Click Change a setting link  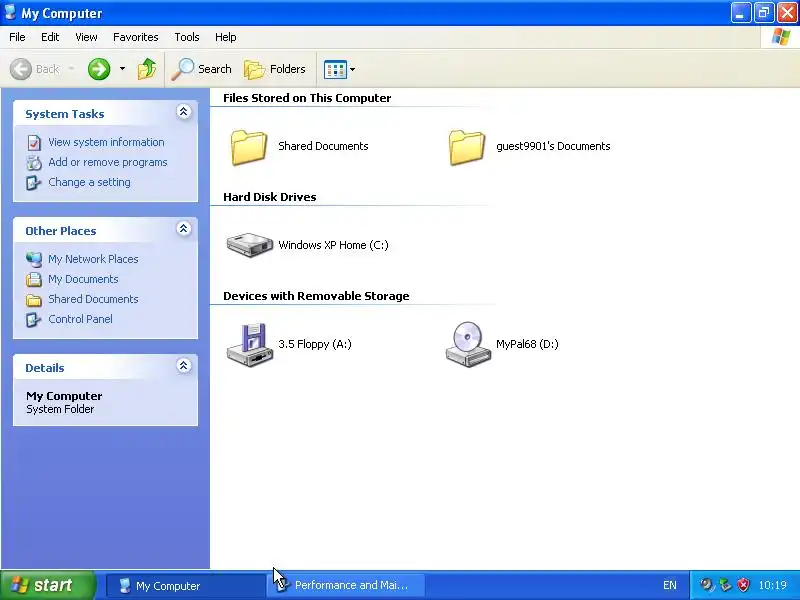tap(89, 182)
